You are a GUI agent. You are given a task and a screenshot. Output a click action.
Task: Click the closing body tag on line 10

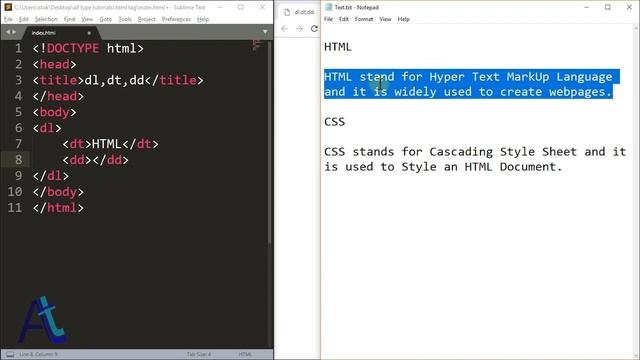[x=58, y=192]
